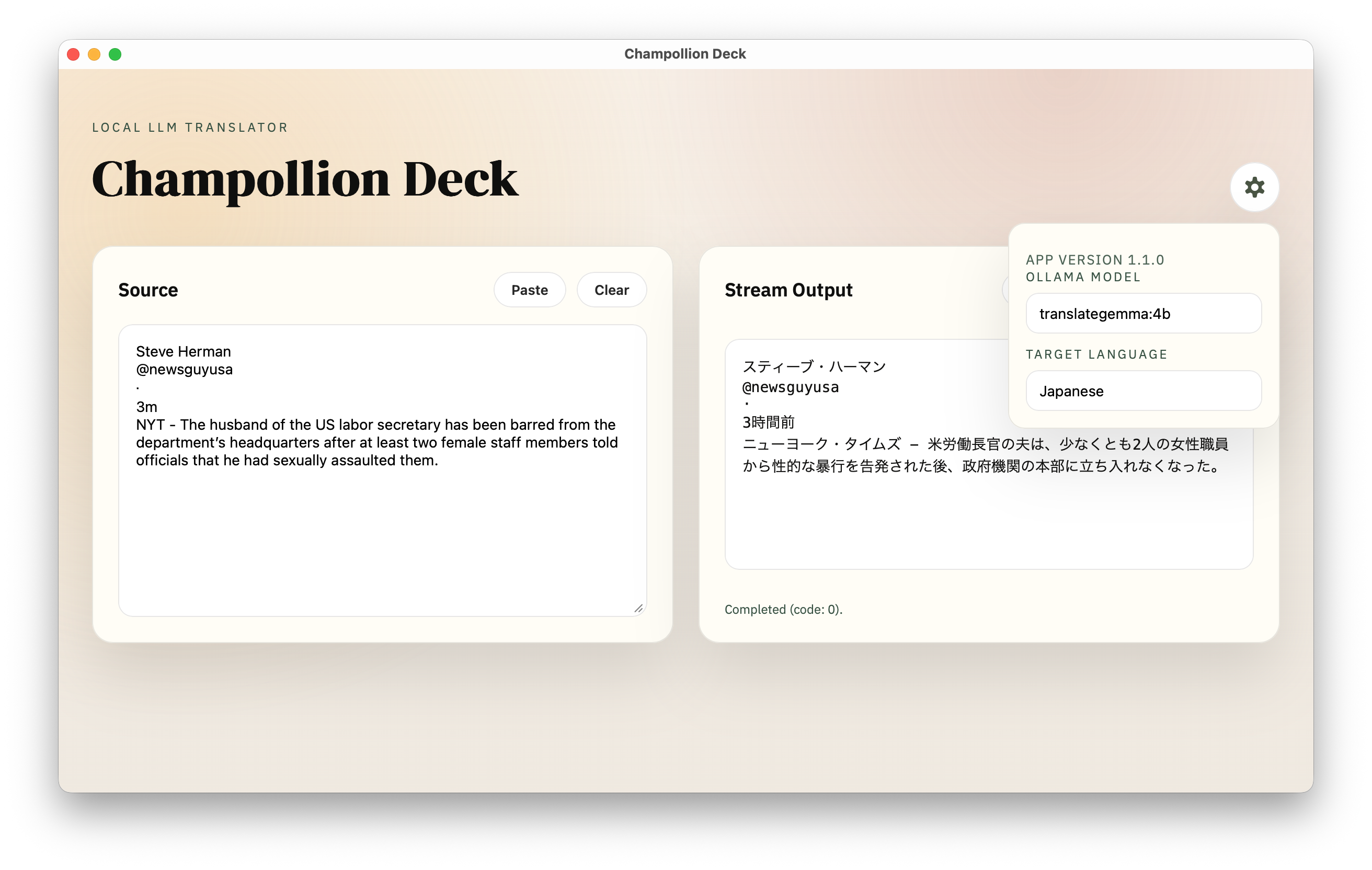The image size is (1372, 870).
Task: Click the OLLAMA MODEL label in settings
Action: coord(1083,277)
